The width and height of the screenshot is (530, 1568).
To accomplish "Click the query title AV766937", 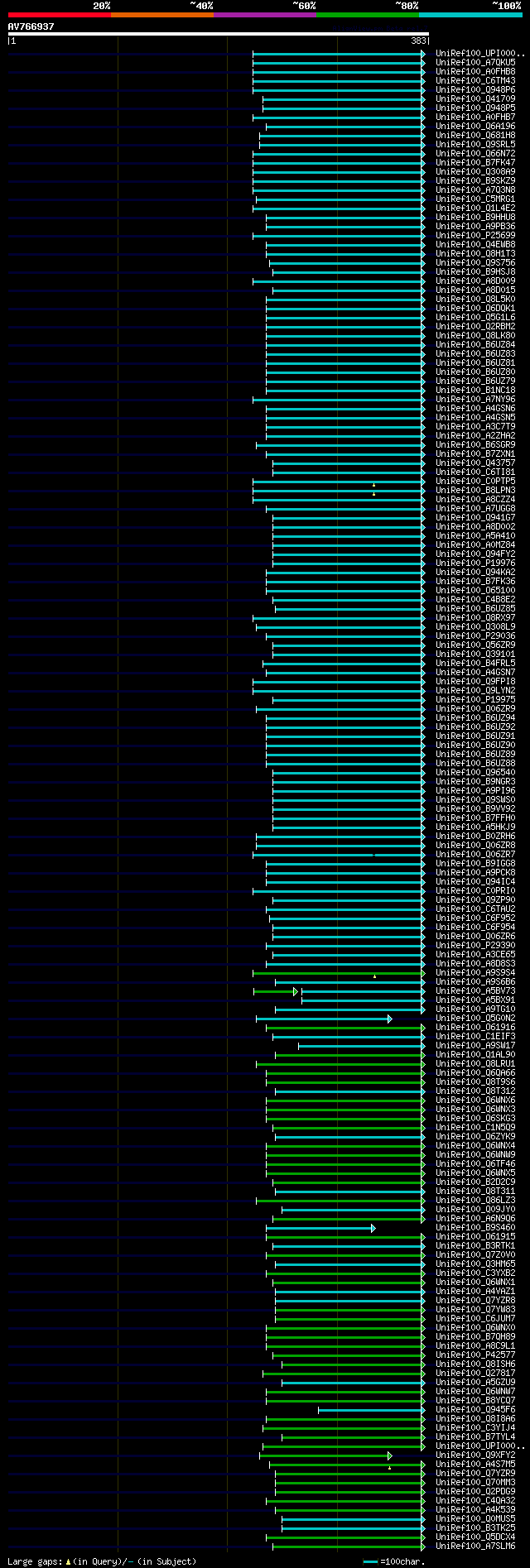I will tap(31, 26).
